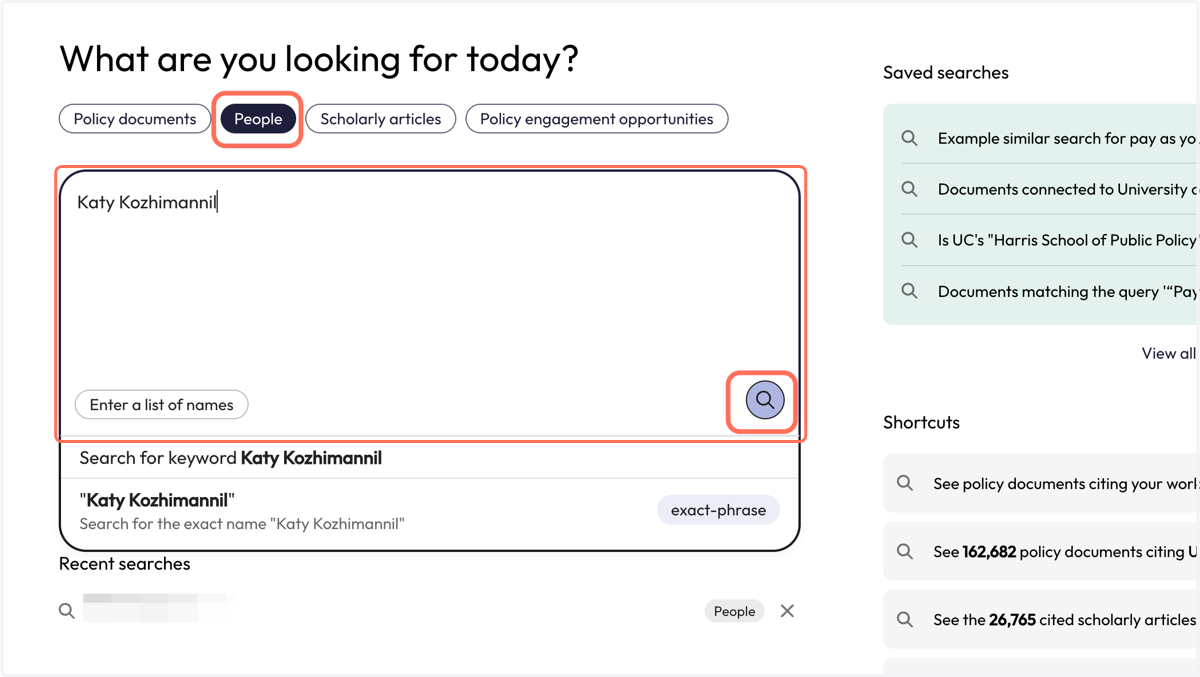
Task: Click magnifier icon beside '26,765 cited scholarly articles'
Action: click(905, 620)
